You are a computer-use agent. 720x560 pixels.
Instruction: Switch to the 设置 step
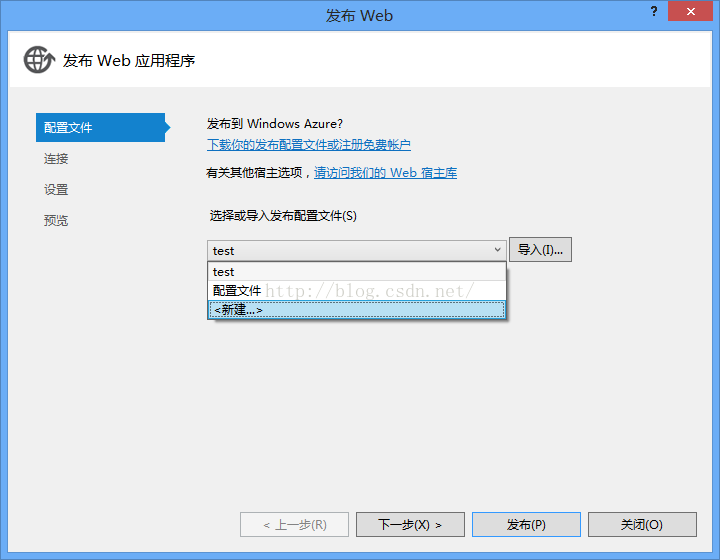[56, 190]
